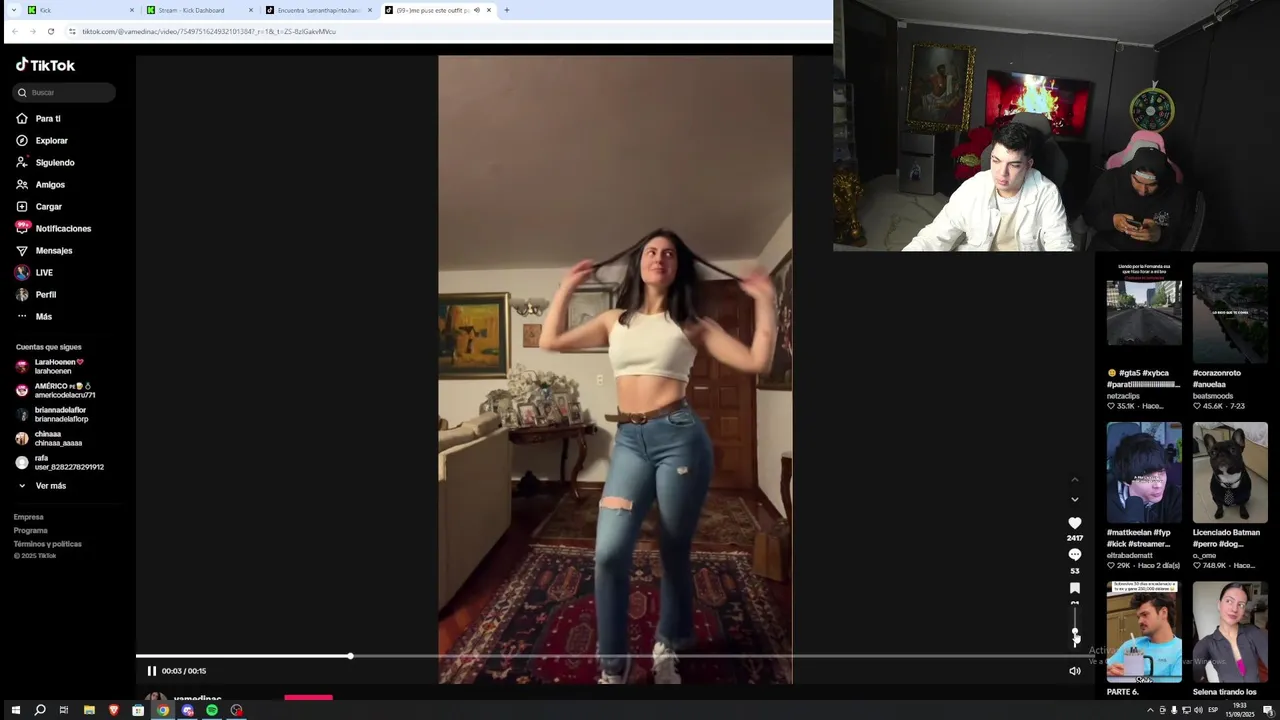Open the PARTE 6. recommended video
The height and width of the screenshot is (720, 1280).
[1144, 632]
